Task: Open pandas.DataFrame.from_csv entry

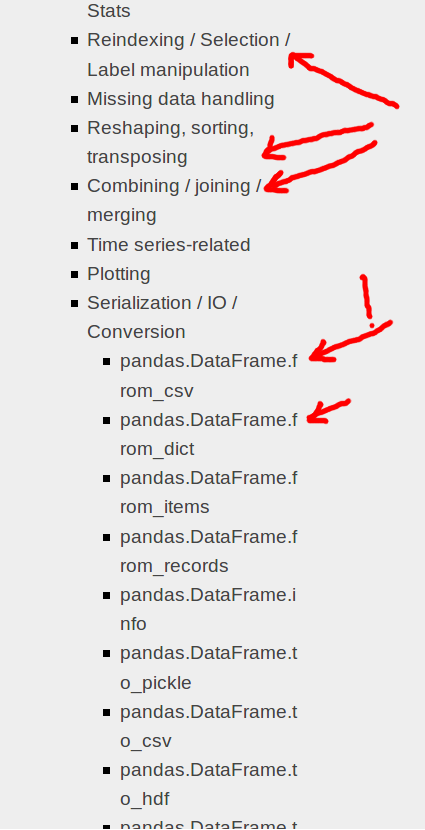Action: click(x=209, y=376)
